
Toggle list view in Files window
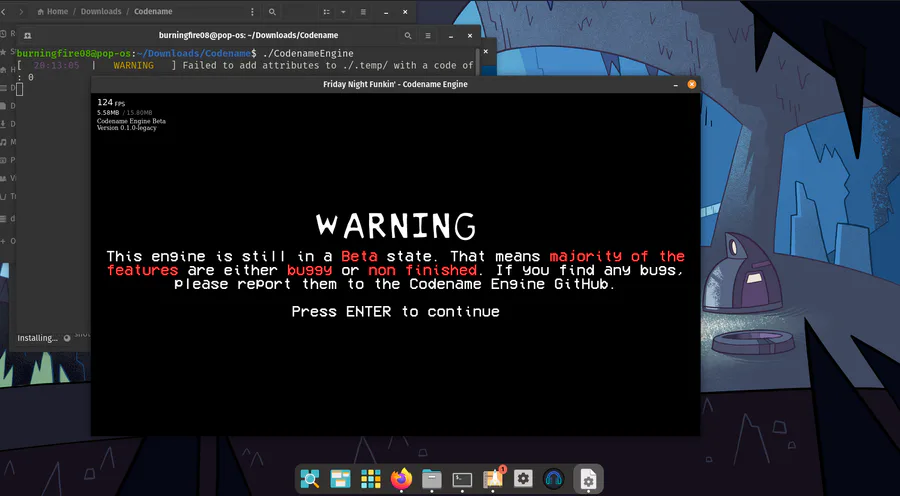pyautogui.click(x=326, y=11)
